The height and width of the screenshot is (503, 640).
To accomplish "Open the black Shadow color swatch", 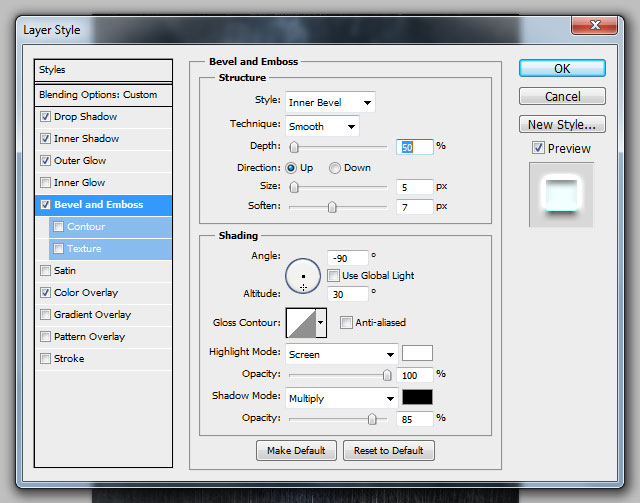I will click(x=417, y=397).
